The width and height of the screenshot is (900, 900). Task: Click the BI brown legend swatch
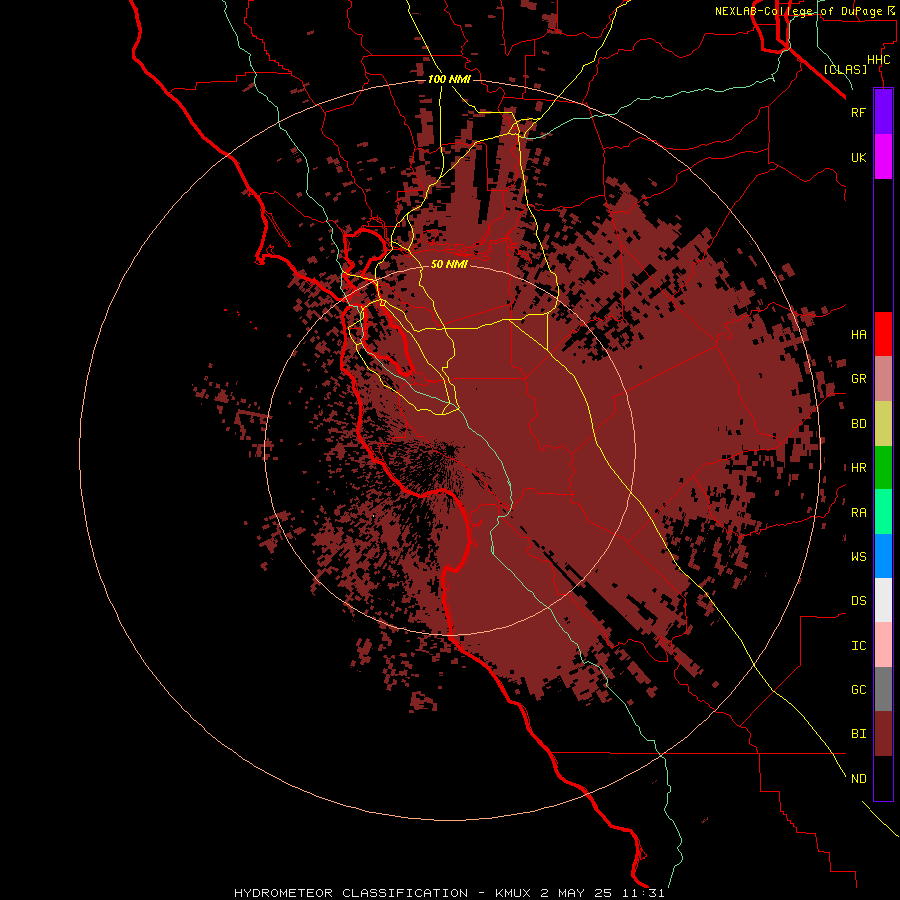883,734
